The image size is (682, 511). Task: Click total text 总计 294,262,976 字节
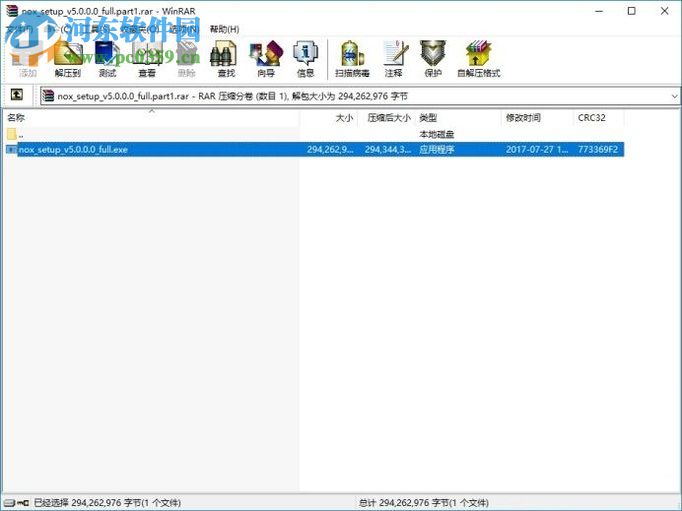pos(424,503)
